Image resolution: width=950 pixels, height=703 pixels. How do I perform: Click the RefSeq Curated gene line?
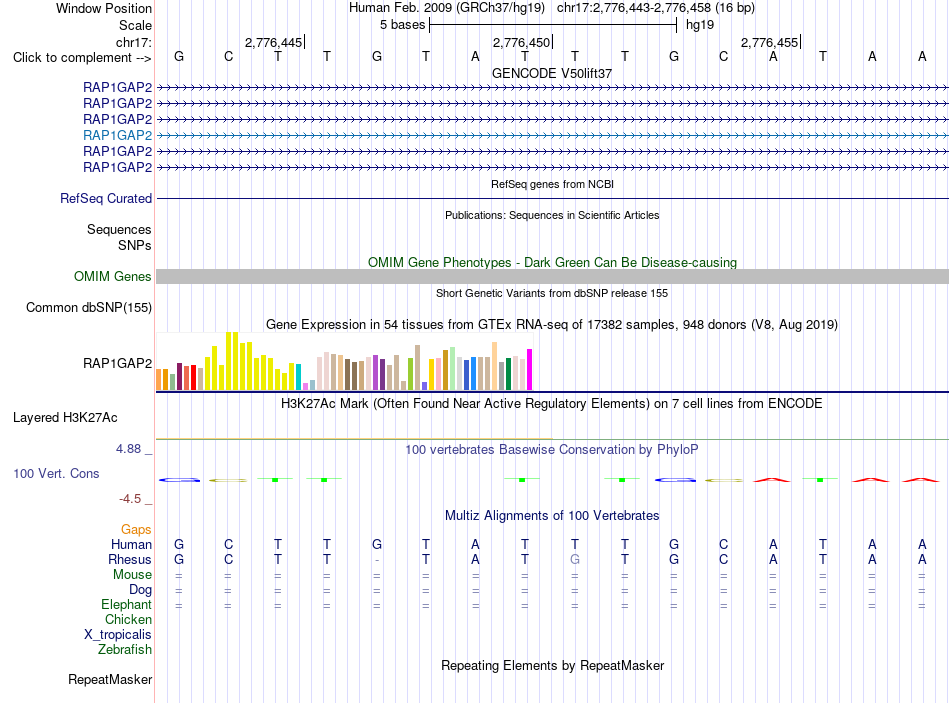click(x=552, y=198)
